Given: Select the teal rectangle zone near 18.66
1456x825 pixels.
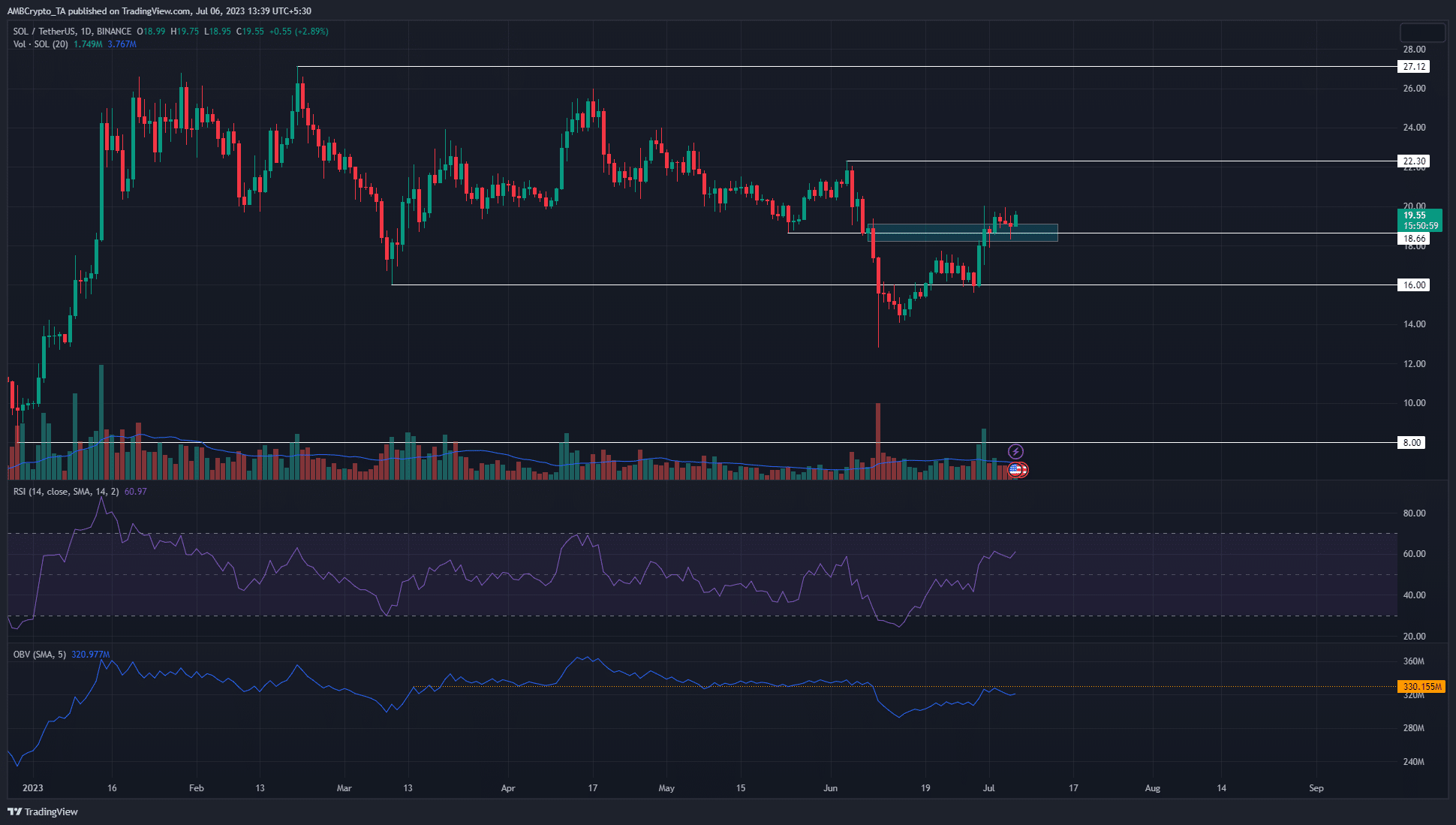Looking at the screenshot, I should click(x=963, y=233).
